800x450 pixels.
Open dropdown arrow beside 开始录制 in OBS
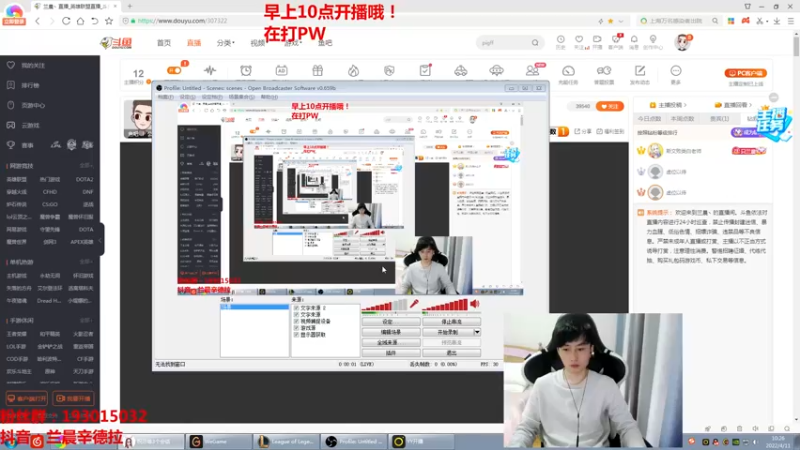(477, 332)
